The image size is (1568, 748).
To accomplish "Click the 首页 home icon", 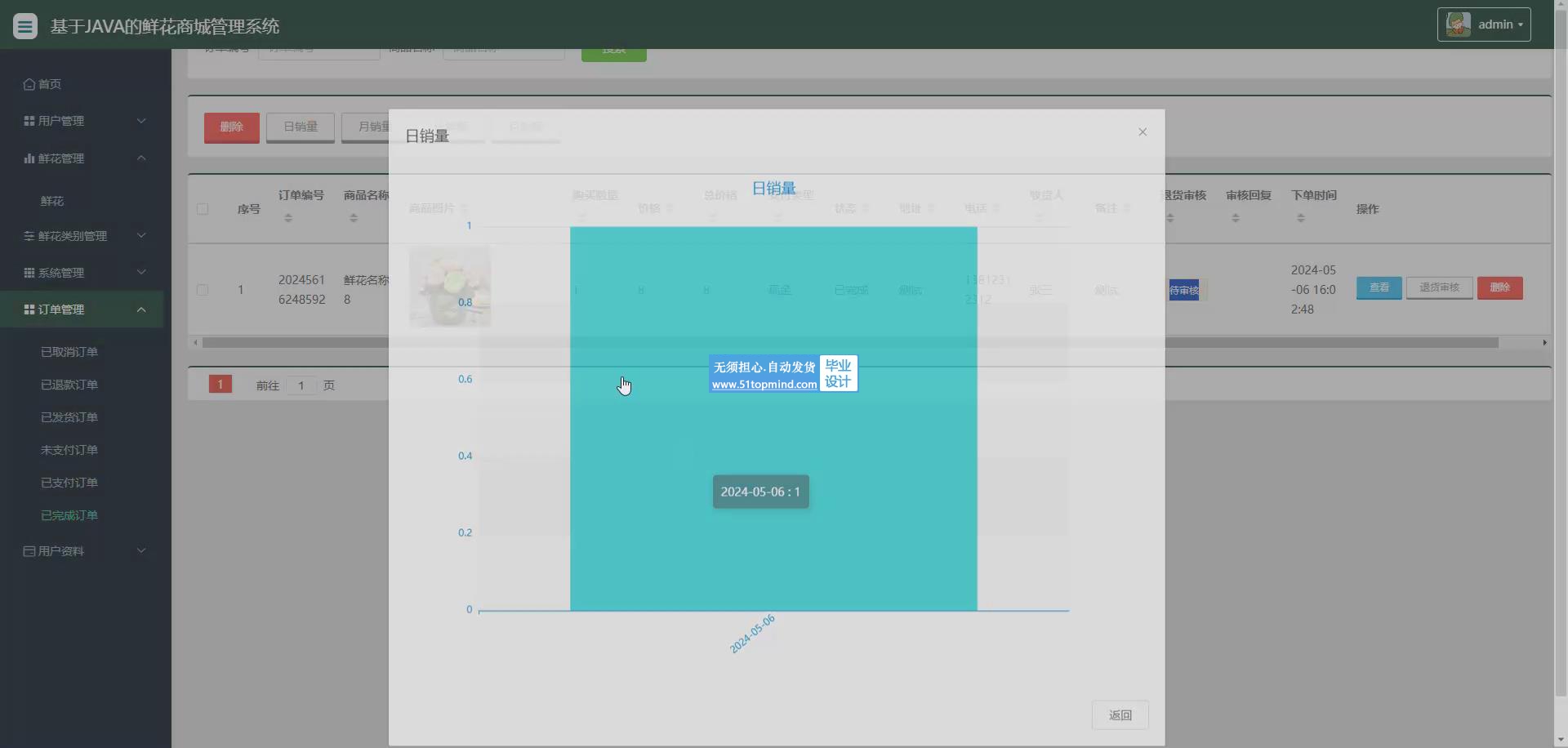I will point(29,84).
